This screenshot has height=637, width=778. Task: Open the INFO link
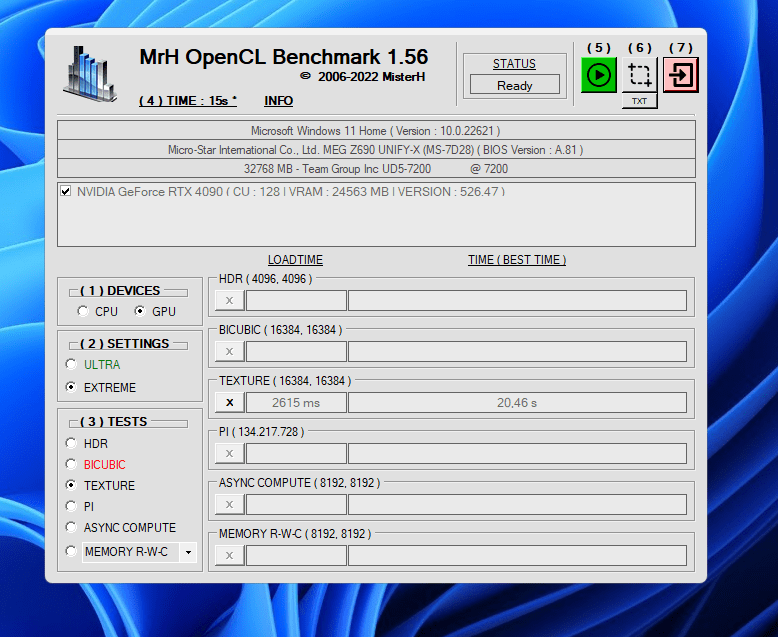[x=278, y=101]
